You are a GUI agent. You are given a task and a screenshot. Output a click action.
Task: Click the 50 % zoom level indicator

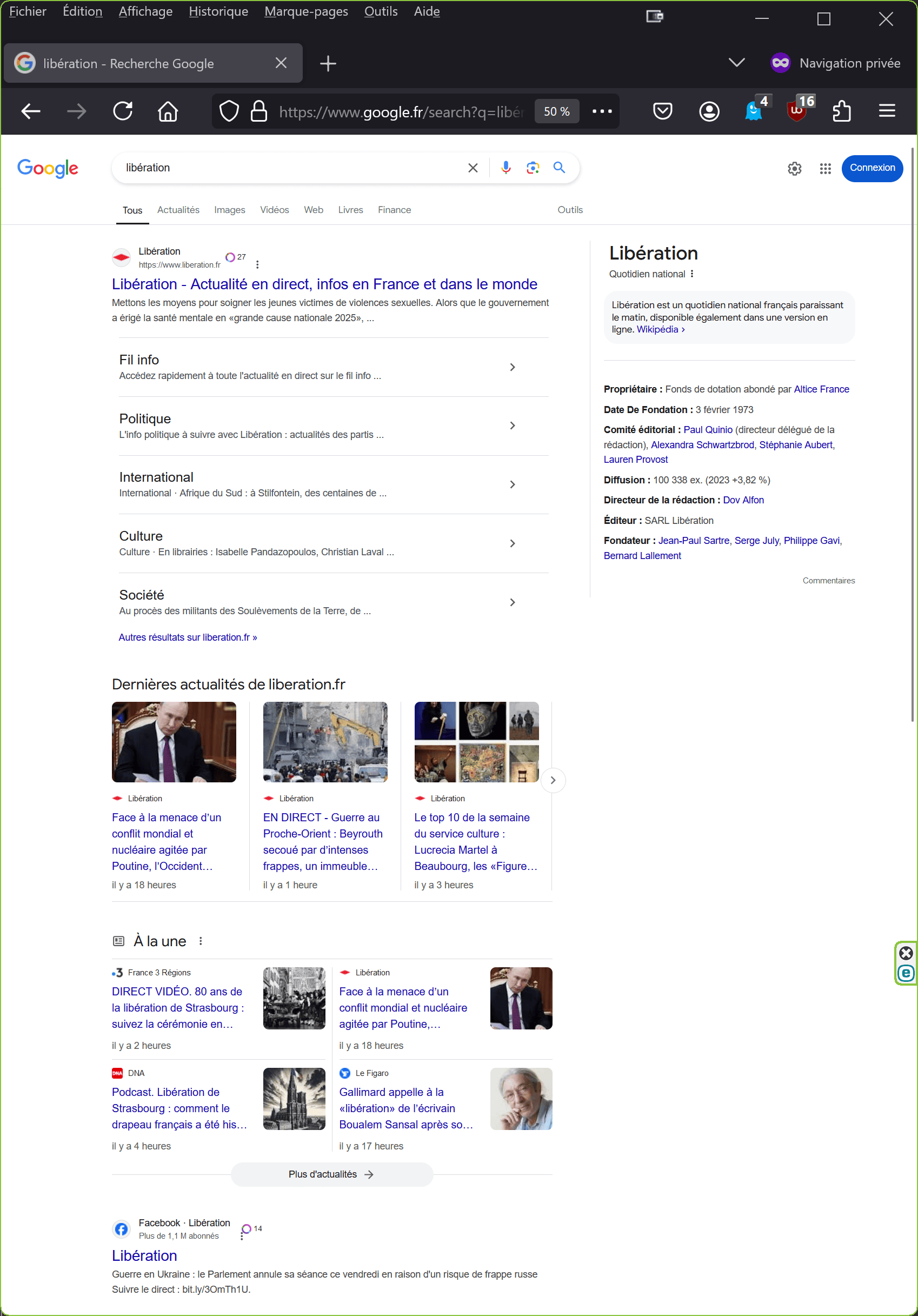pos(556,111)
